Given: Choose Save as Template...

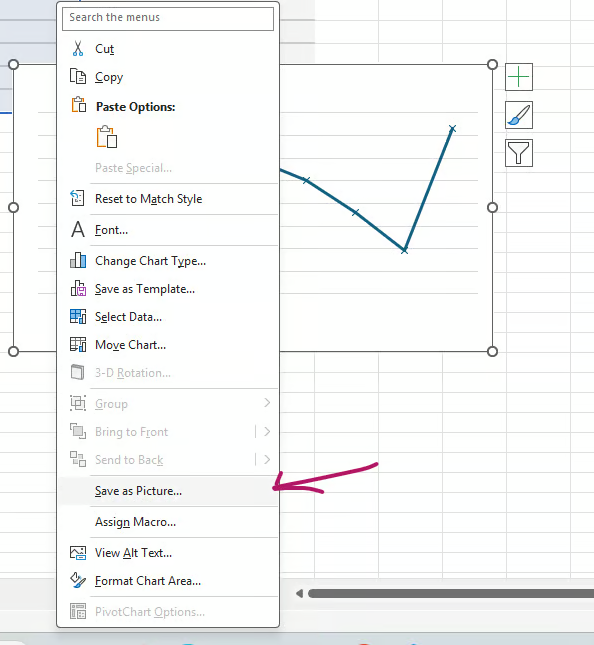Looking at the screenshot, I should tap(168, 289).
